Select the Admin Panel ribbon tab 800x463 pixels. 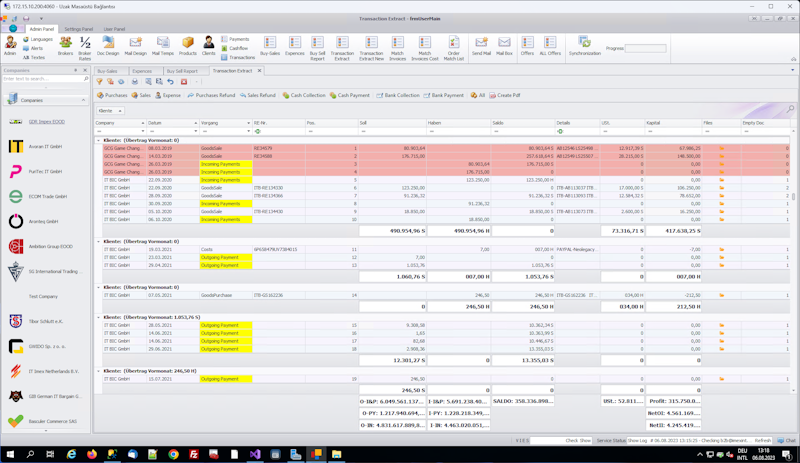[x=41, y=29]
